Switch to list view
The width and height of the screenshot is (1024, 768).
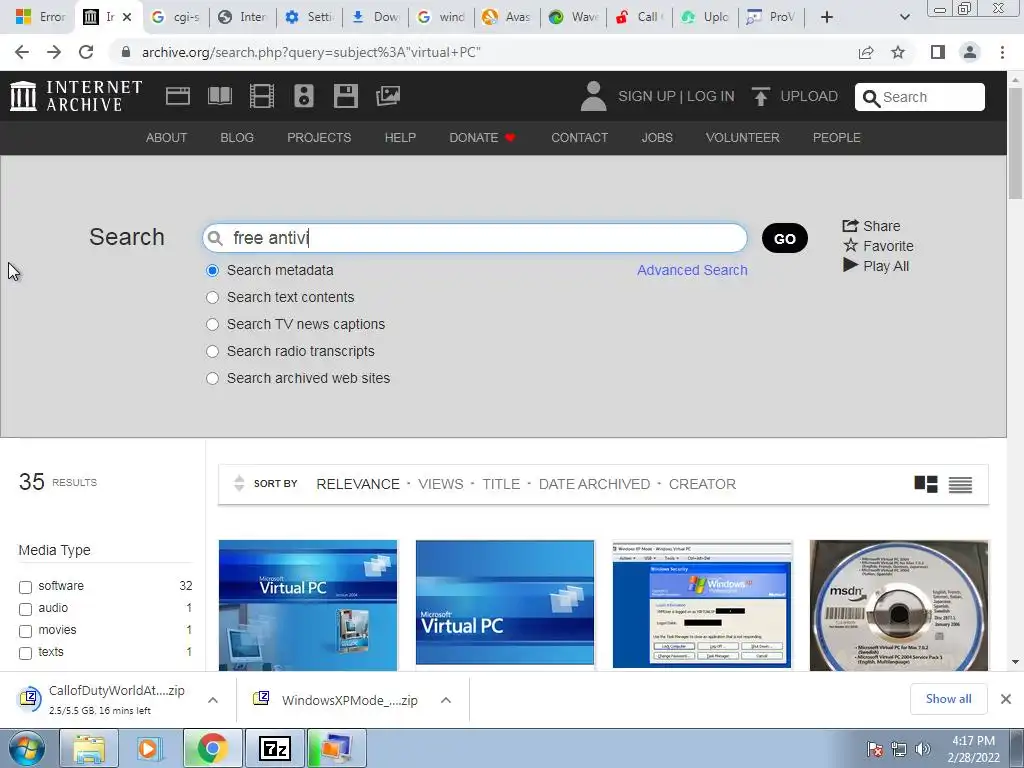(x=960, y=484)
